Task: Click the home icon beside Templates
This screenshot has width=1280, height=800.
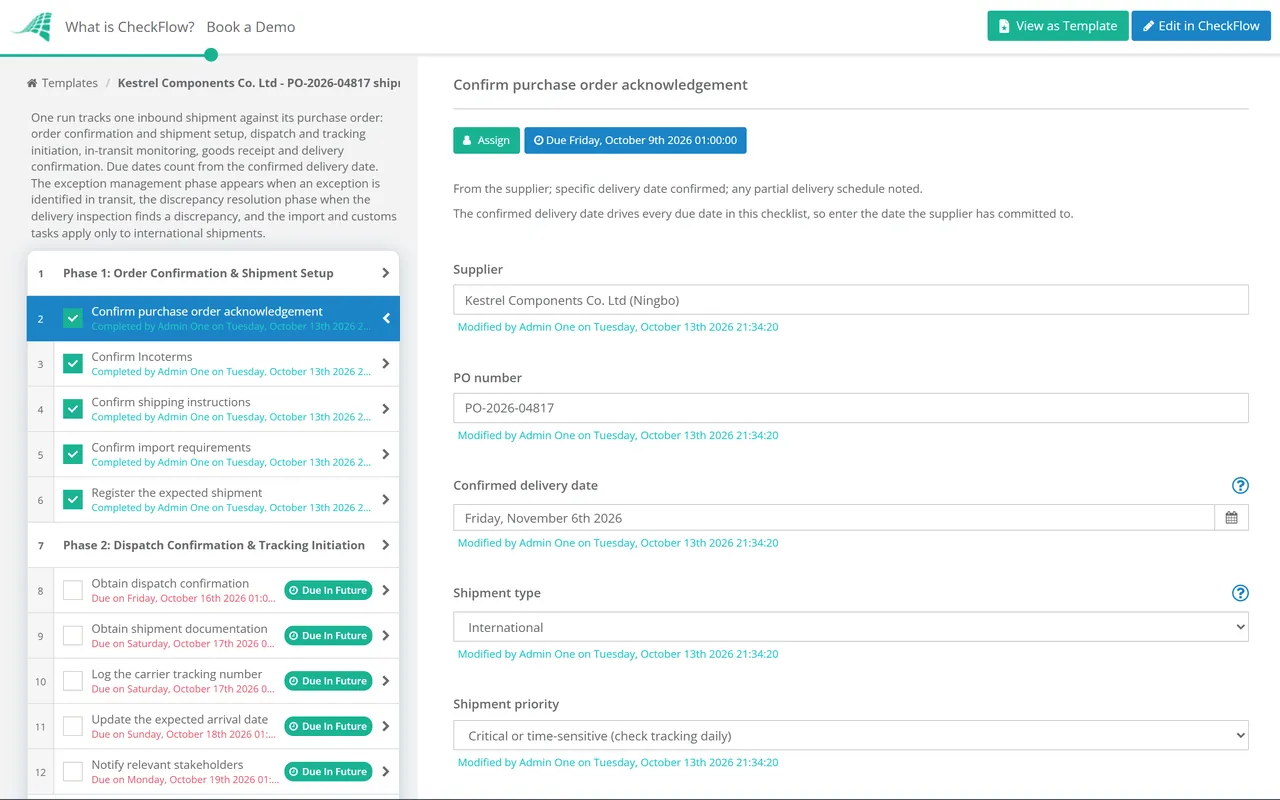Action: click(32, 83)
